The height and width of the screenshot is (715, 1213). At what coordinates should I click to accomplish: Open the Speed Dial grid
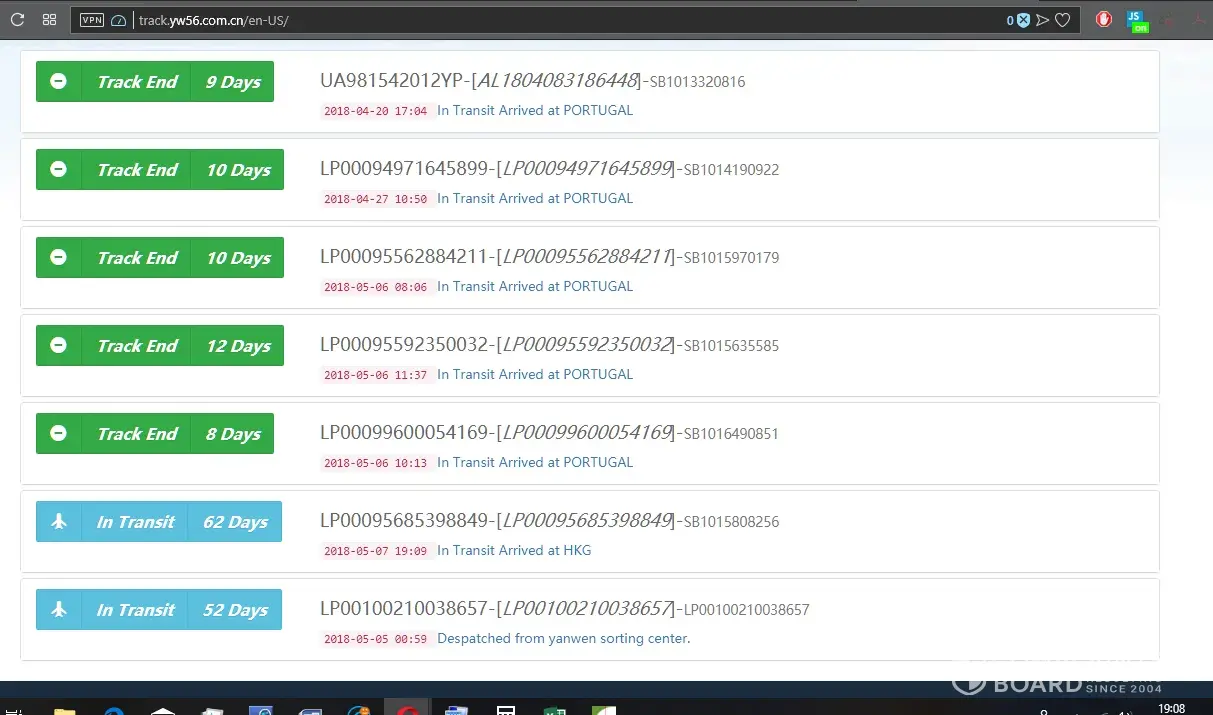tap(49, 19)
